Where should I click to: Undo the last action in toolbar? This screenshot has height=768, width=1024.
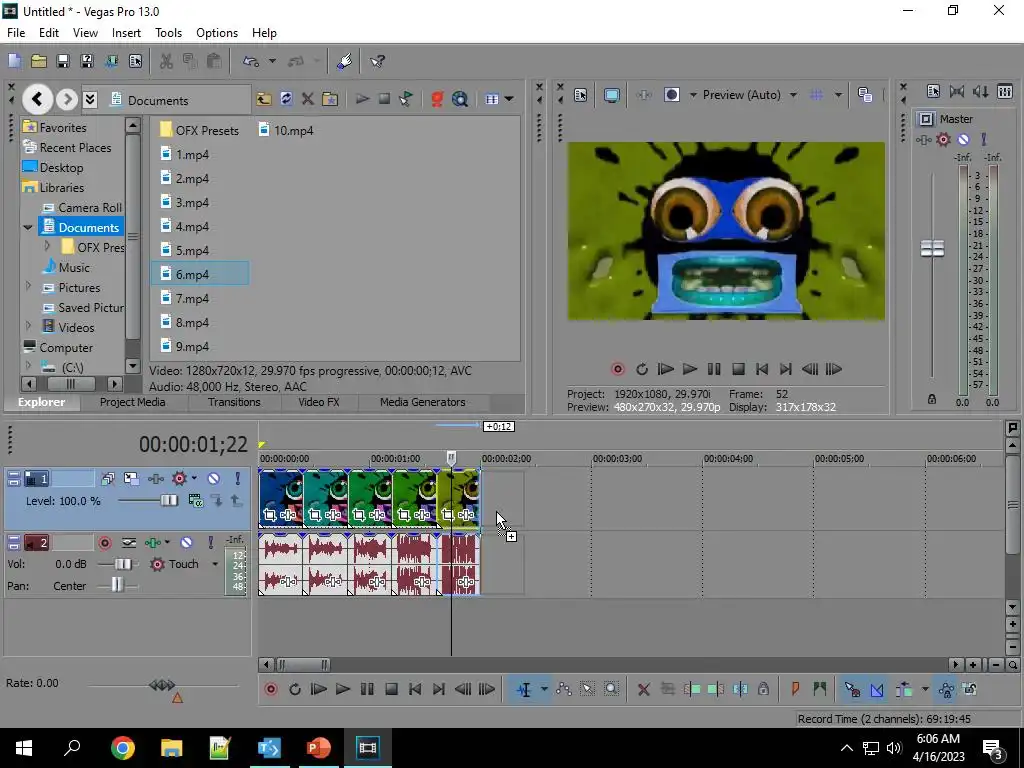(251, 61)
